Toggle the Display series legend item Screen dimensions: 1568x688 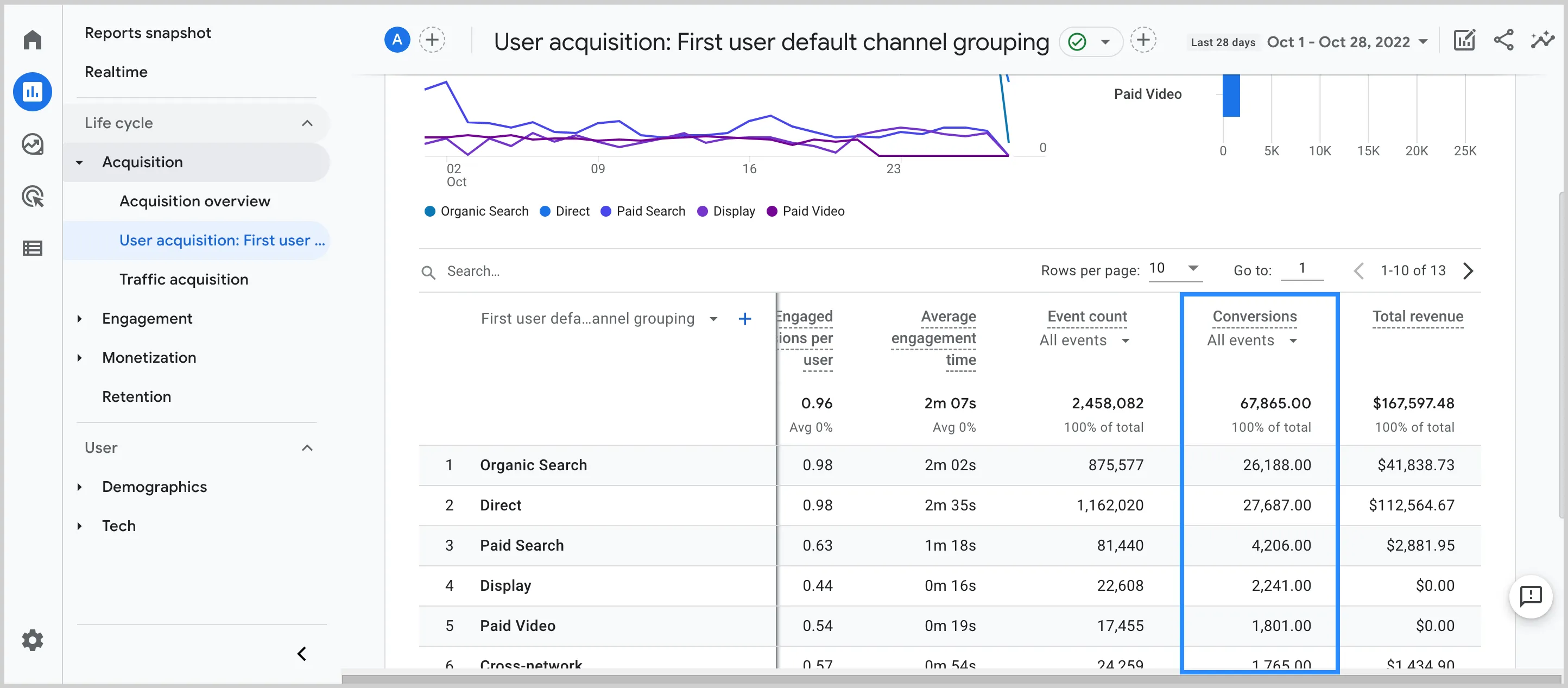(726, 211)
